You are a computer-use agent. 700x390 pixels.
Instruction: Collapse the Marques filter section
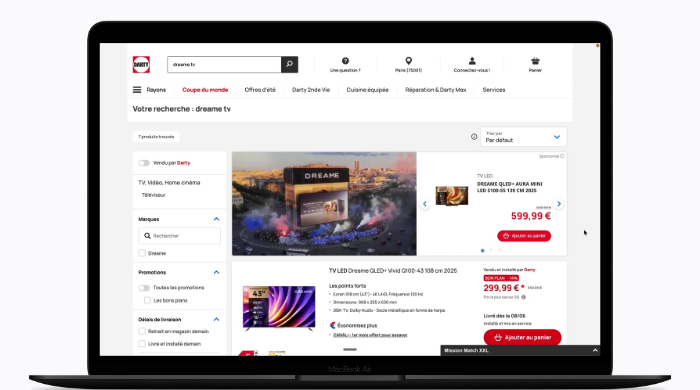pos(217,219)
